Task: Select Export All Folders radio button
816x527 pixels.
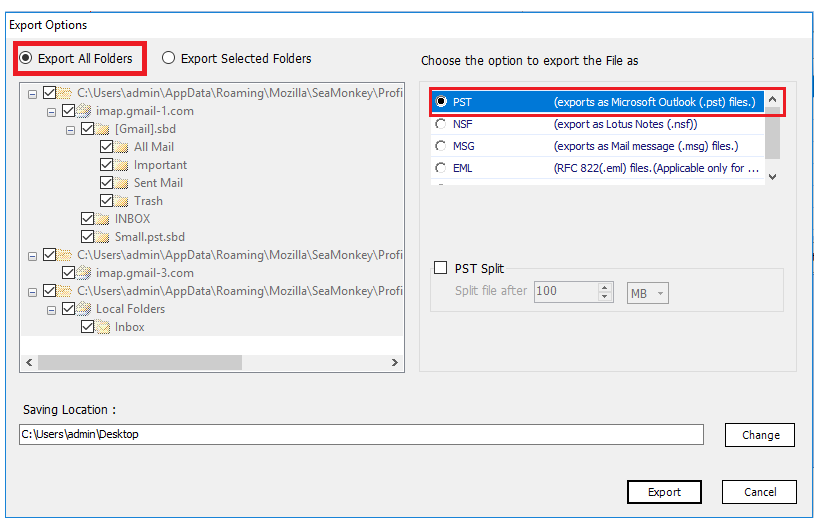Action: click(26, 58)
